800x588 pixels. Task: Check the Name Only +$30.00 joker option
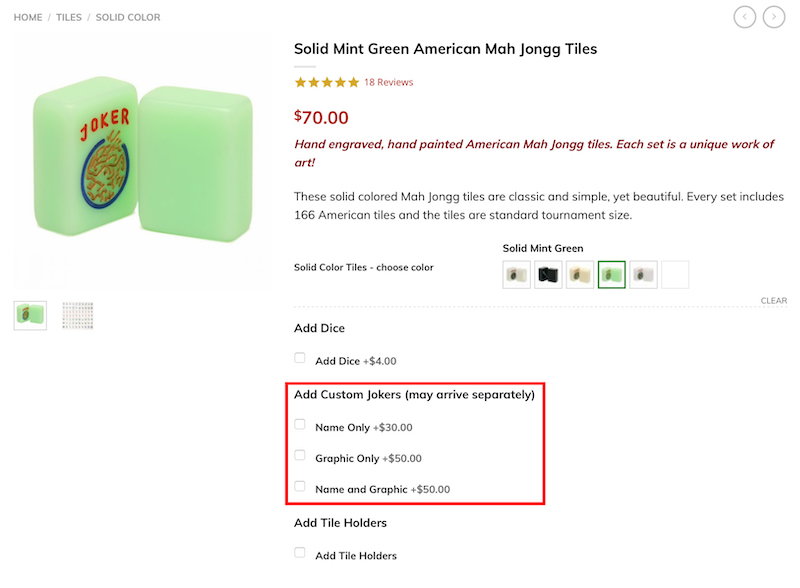299,423
